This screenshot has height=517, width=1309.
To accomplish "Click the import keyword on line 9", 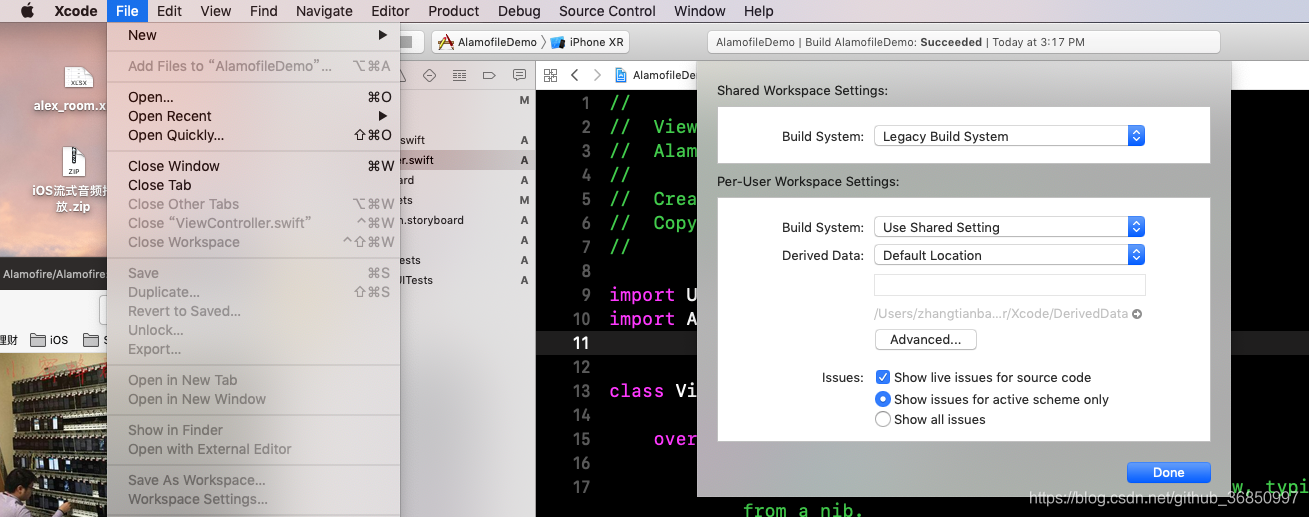I will pos(642,295).
